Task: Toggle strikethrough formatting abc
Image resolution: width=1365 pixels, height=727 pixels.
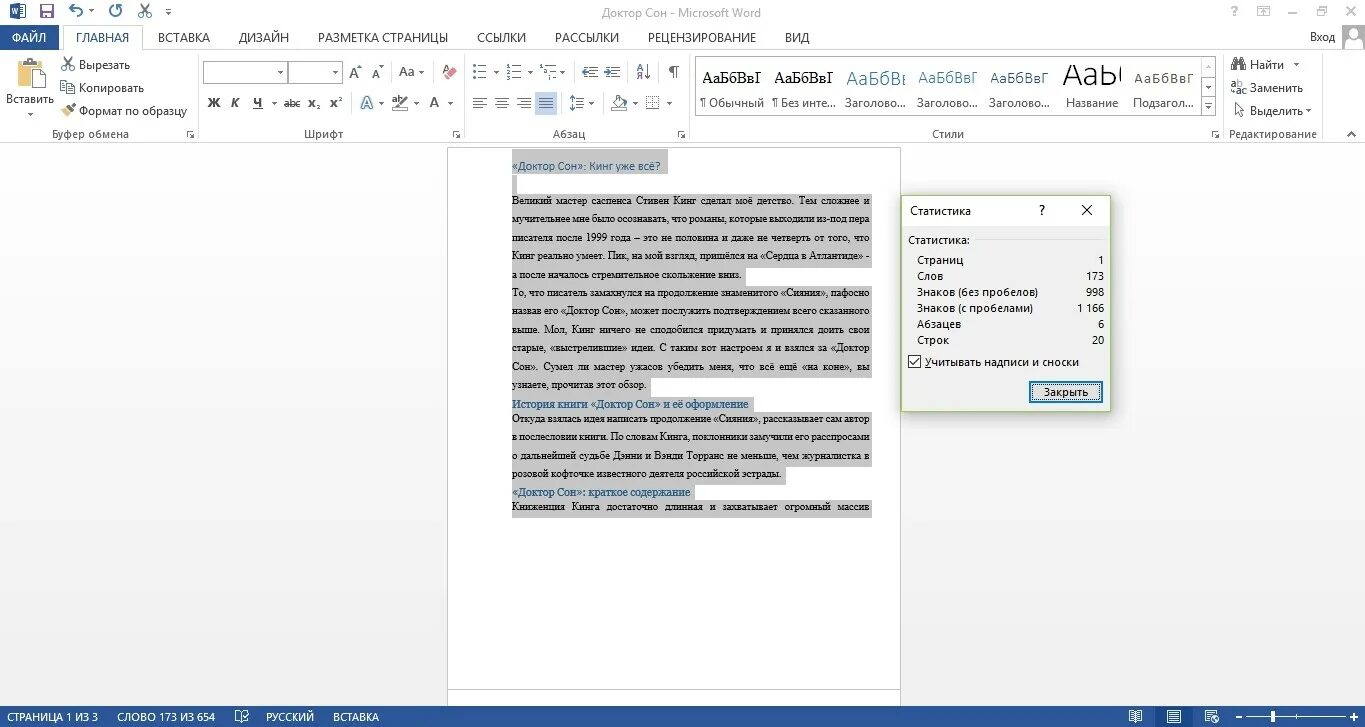Action: click(292, 103)
